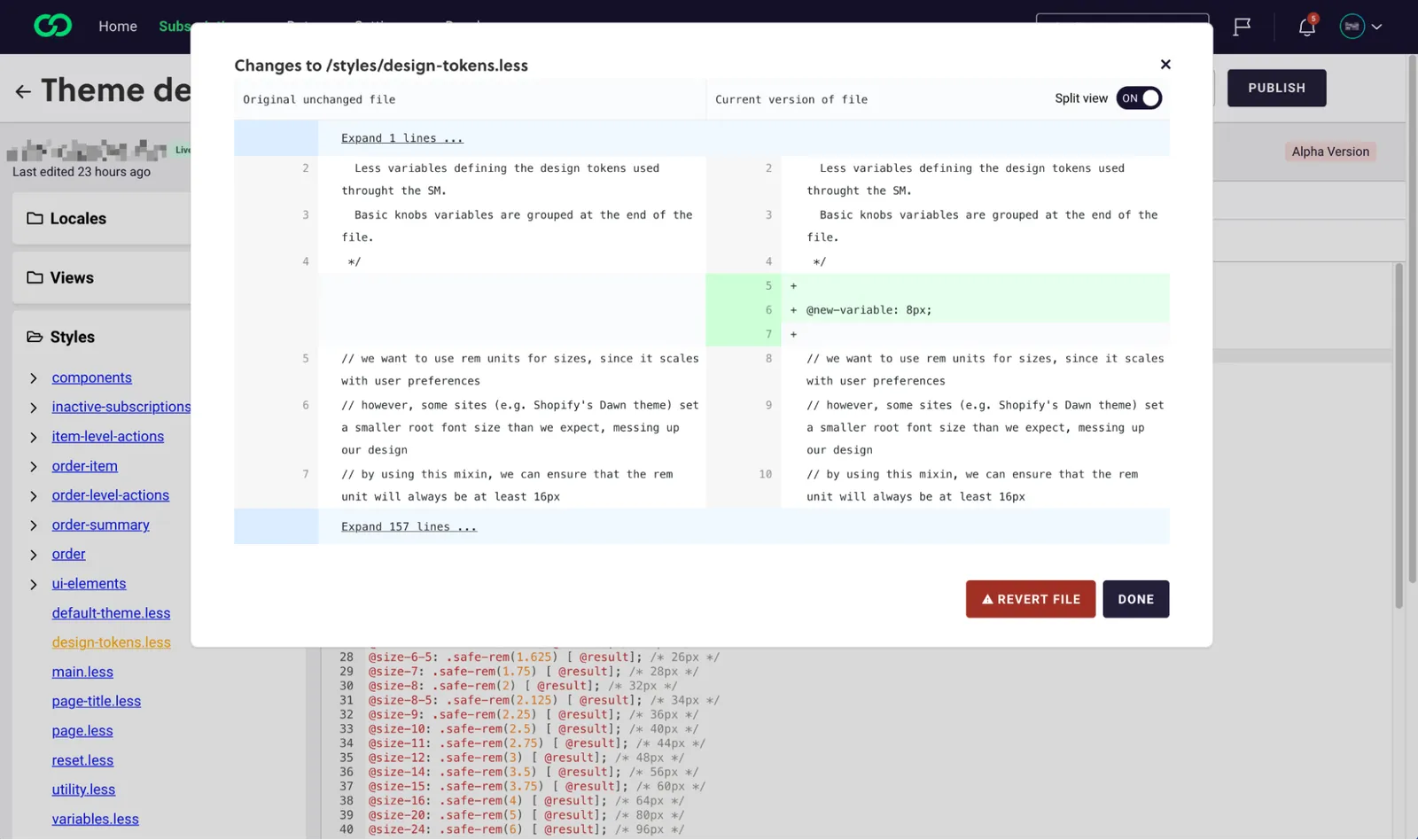Image resolution: width=1418 pixels, height=840 pixels.
Task: Expand the components folder chevron
Action: pyautogui.click(x=34, y=378)
